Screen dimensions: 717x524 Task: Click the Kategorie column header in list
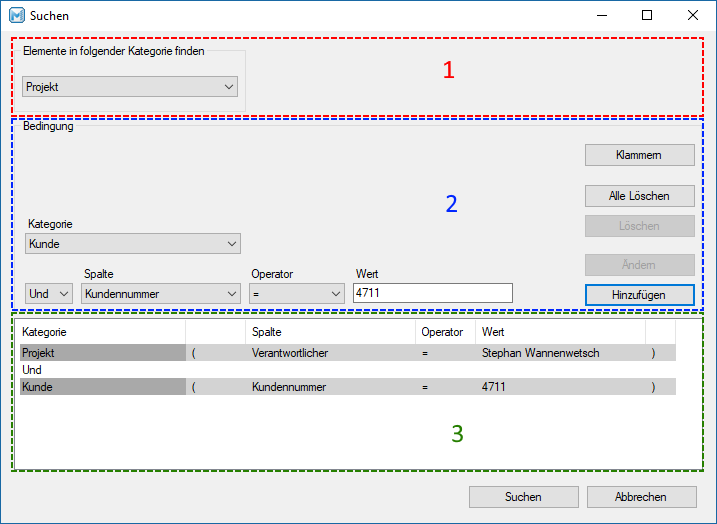click(x=100, y=332)
